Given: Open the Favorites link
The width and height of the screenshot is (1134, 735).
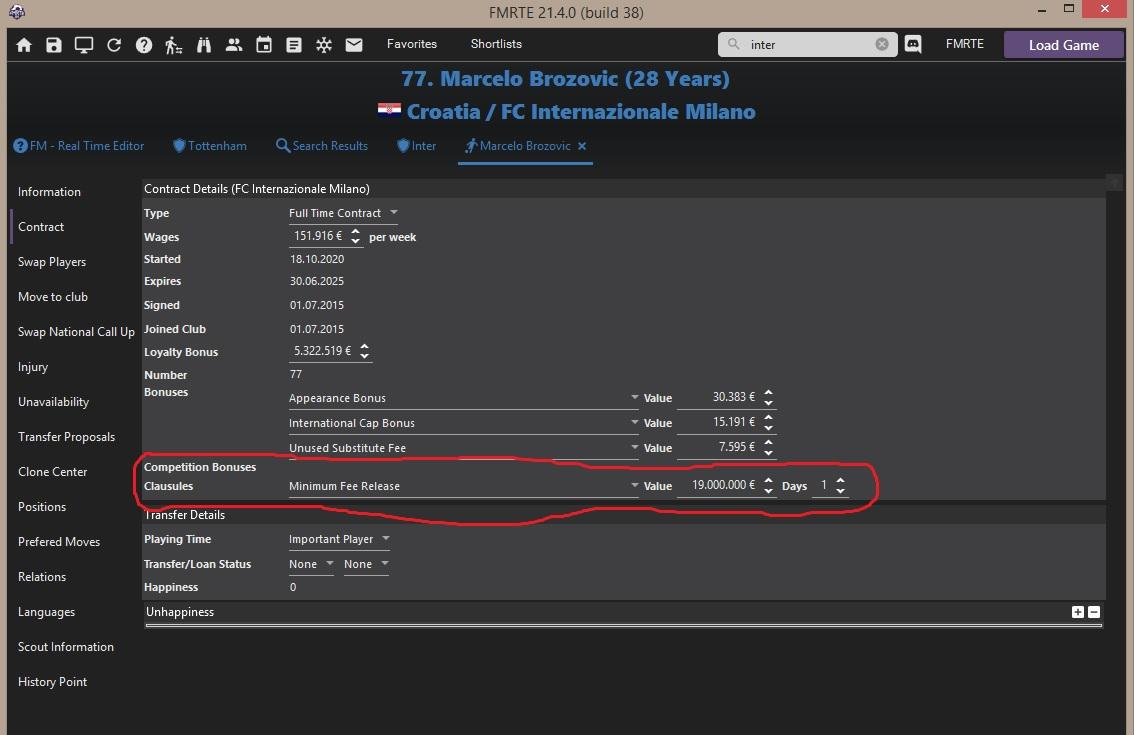Looking at the screenshot, I should (x=412, y=44).
